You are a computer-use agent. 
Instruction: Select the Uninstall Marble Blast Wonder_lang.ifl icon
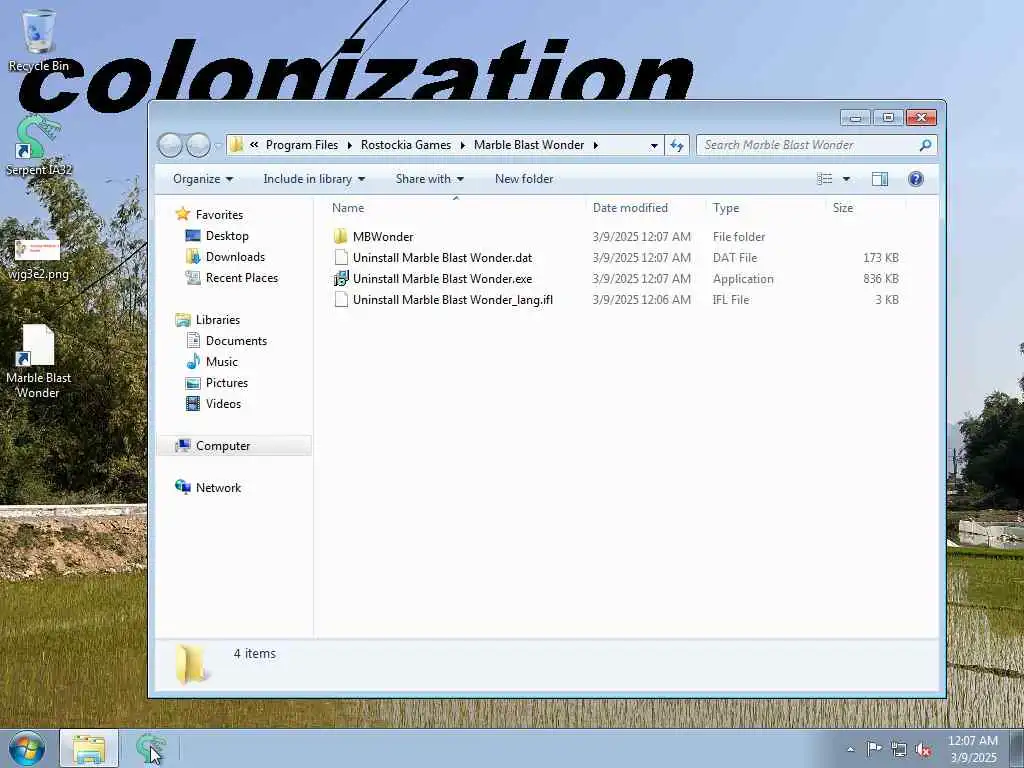click(x=340, y=300)
